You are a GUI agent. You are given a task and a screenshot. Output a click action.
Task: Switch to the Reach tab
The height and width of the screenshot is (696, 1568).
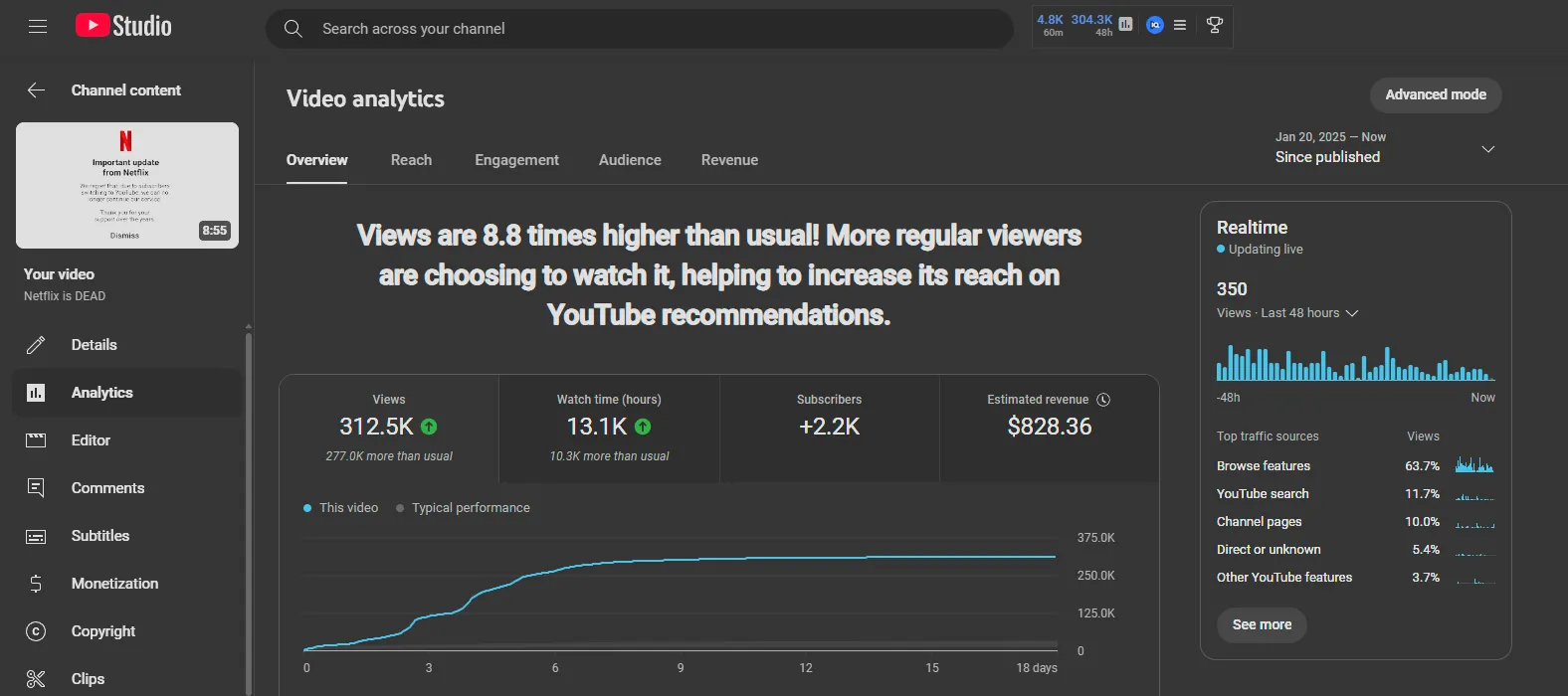(411, 160)
